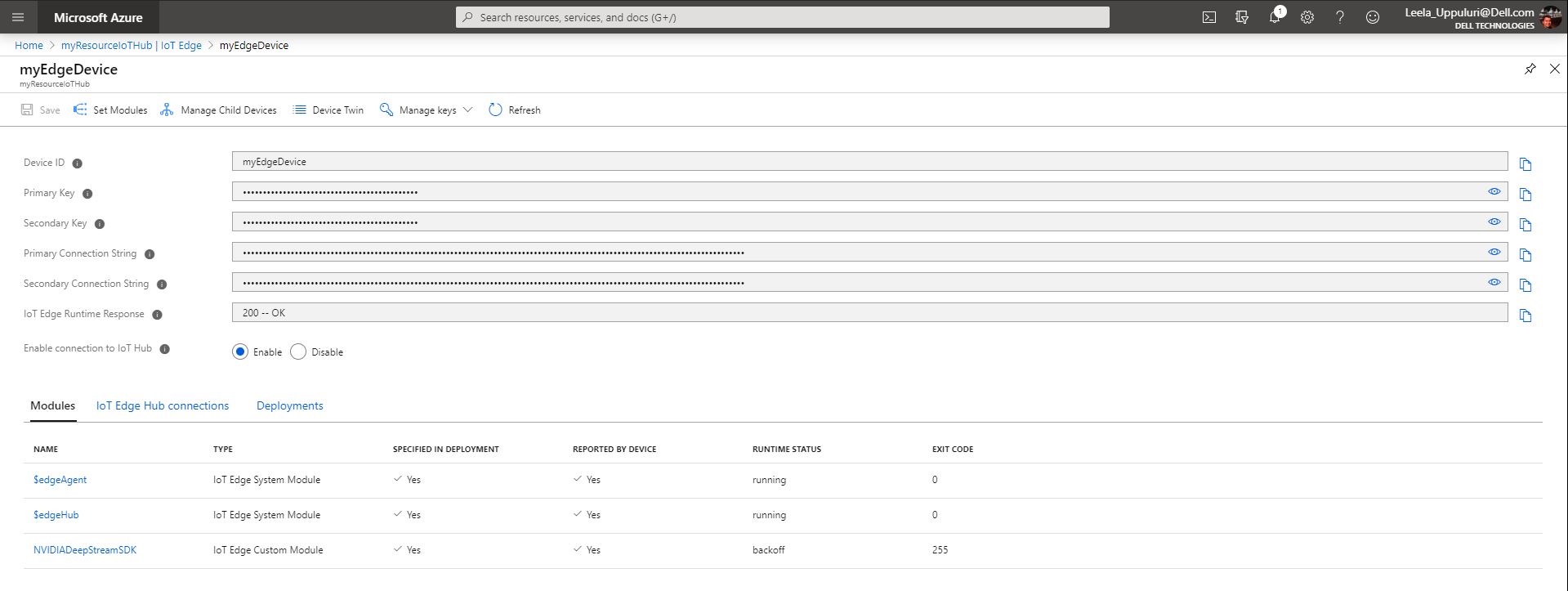Show info for Device ID
The height and width of the screenshot is (591, 1568).
coord(78,163)
